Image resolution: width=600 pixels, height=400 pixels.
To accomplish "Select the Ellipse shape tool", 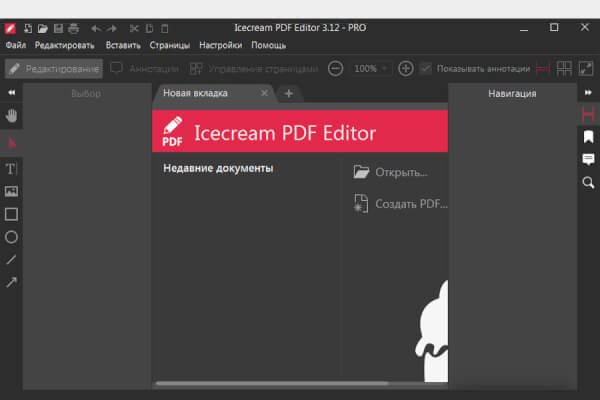I will (x=11, y=237).
